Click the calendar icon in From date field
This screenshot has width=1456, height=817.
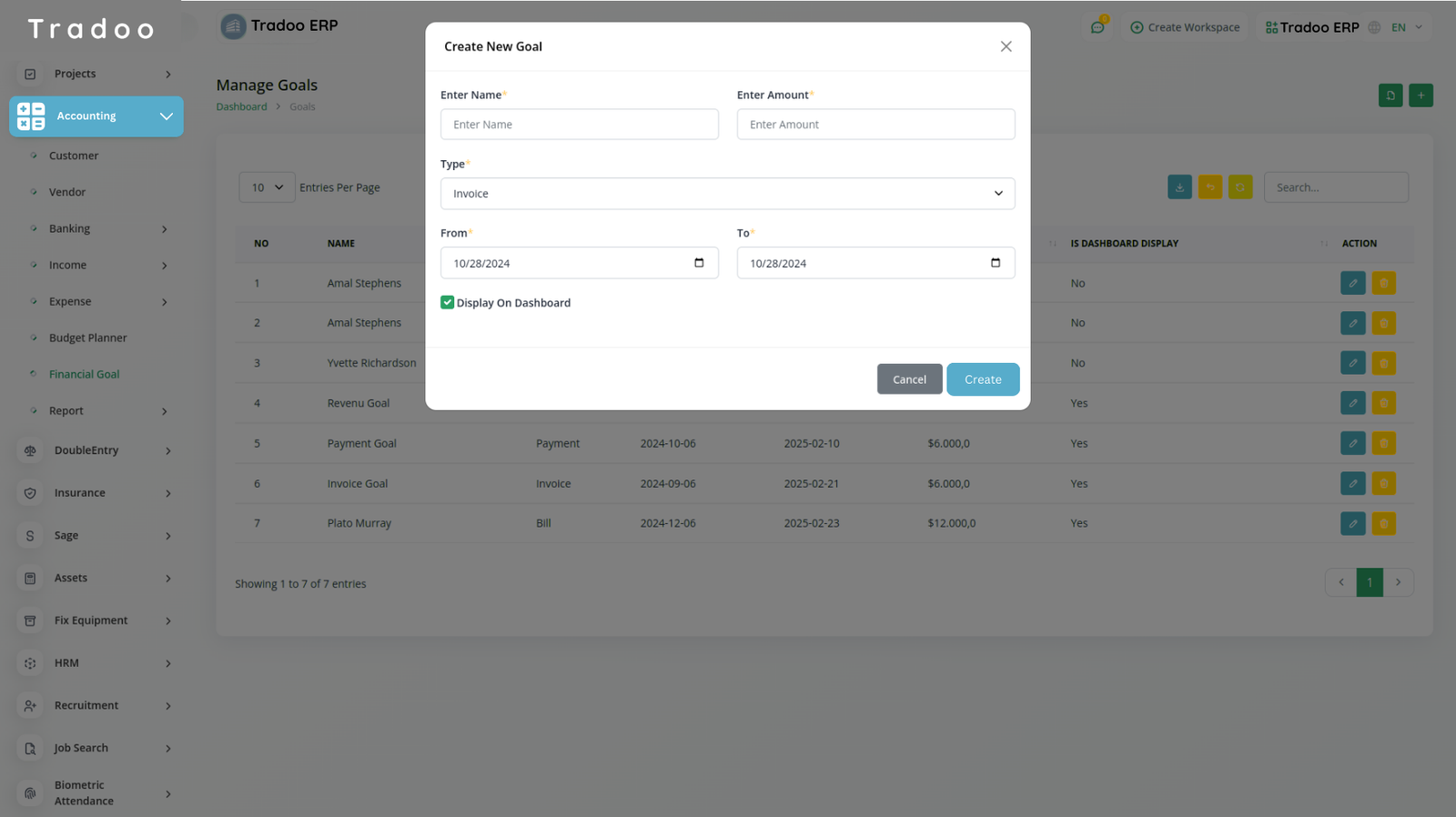(x=699, y=263)
